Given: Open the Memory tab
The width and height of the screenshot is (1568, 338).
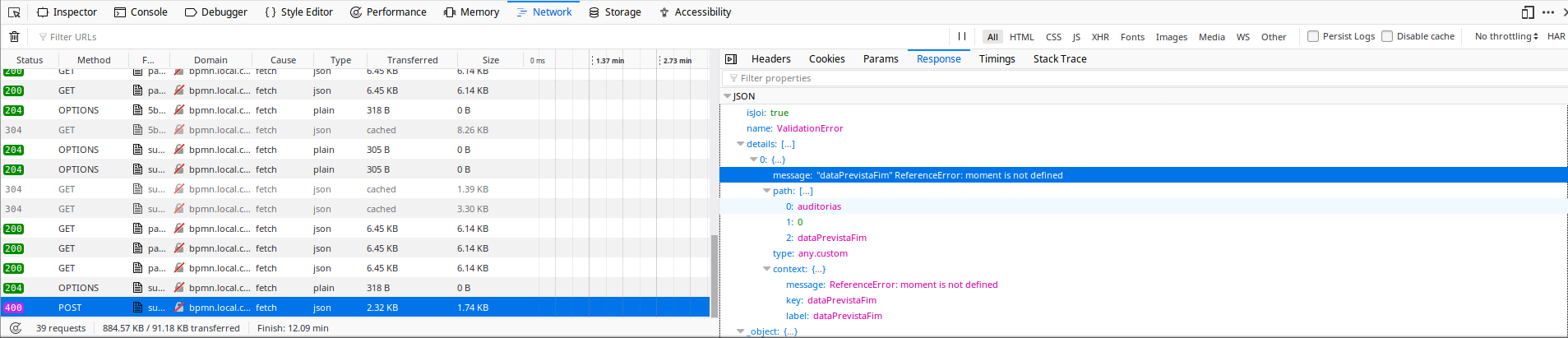Looking at the screenshot, I should coord(472,12).
